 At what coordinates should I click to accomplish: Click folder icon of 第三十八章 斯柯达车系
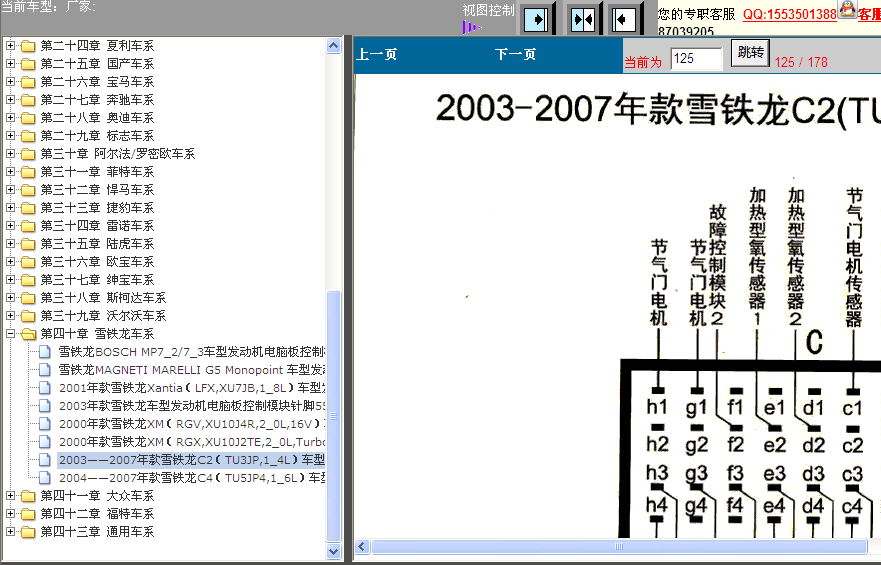[x=28, y=297]
